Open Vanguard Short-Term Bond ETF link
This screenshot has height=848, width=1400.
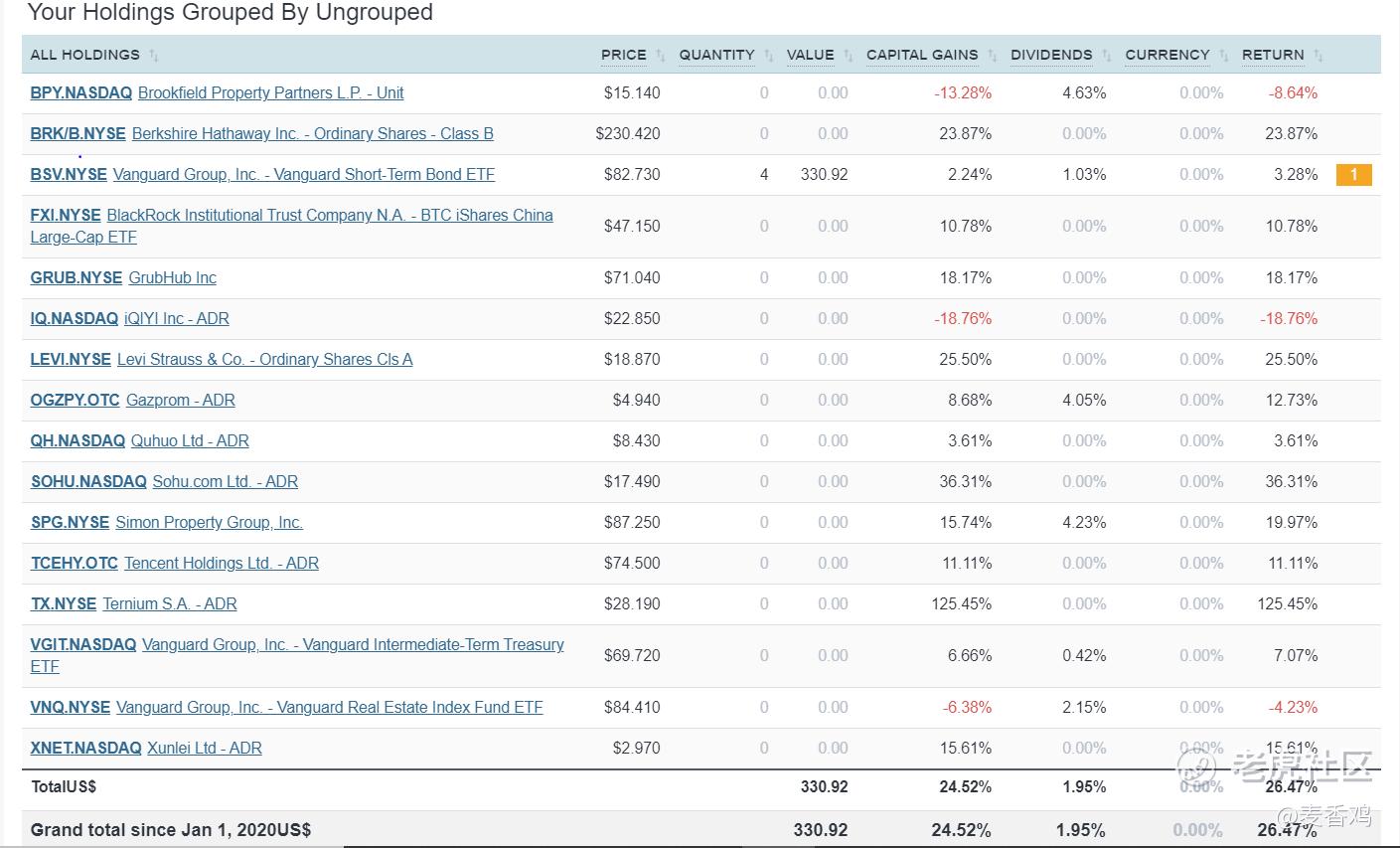pyautogui.click(x=303, y=174)
